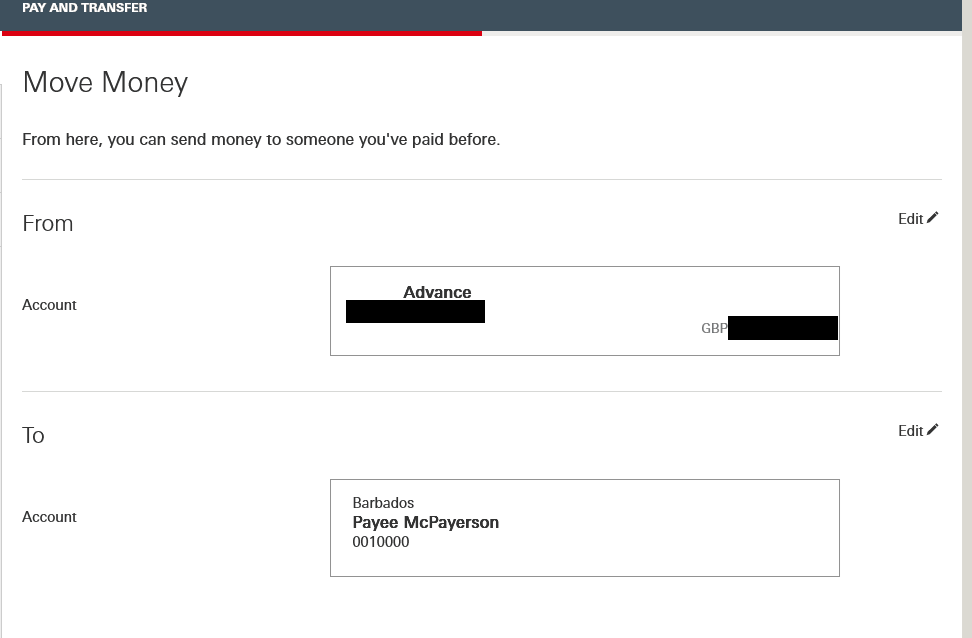The height and width of the screenshot is (638, 972).
Task: Click Payee McPayerson's name
Action: coord(426,523)
